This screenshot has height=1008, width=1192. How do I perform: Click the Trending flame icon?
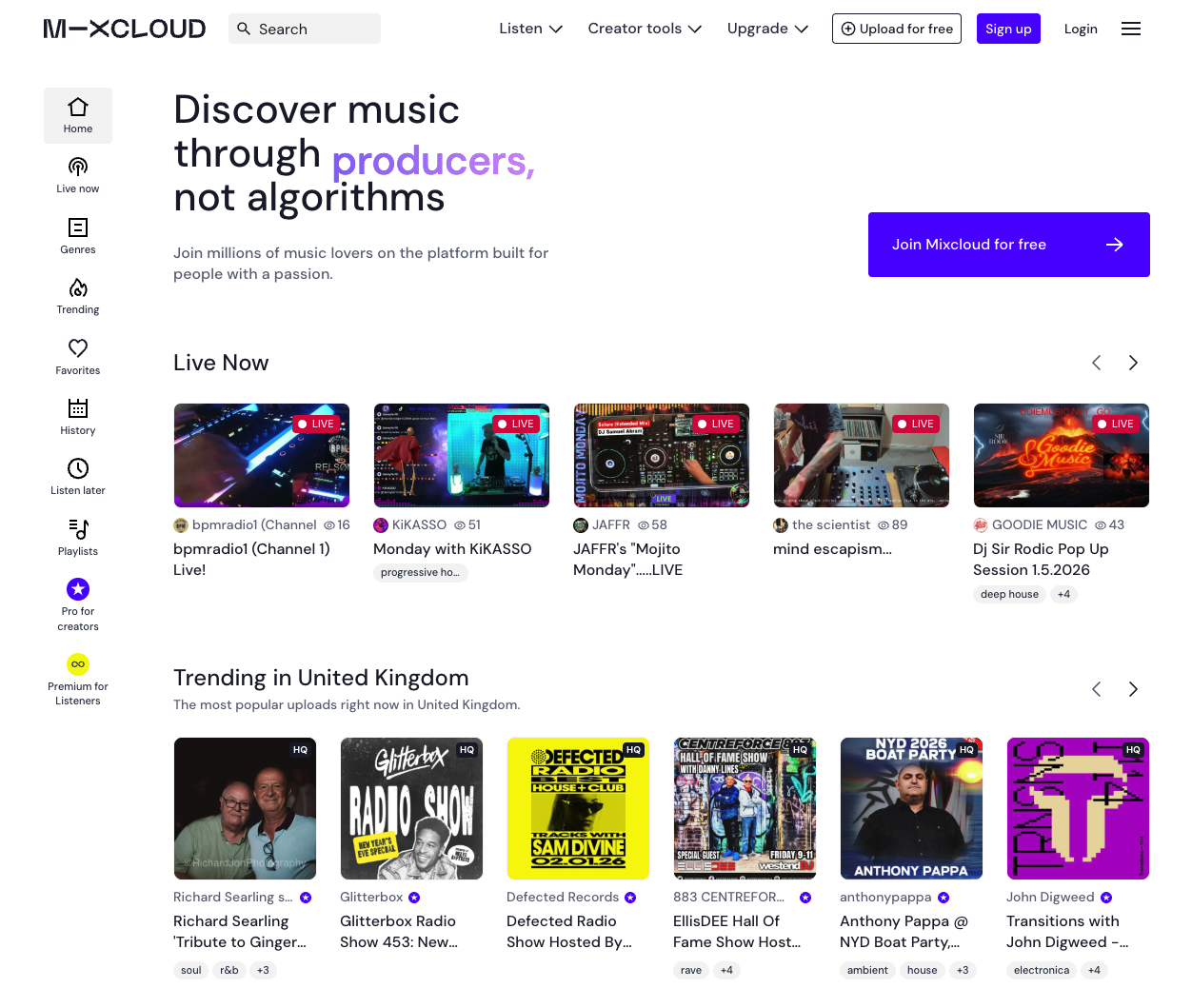click(78, 288)
